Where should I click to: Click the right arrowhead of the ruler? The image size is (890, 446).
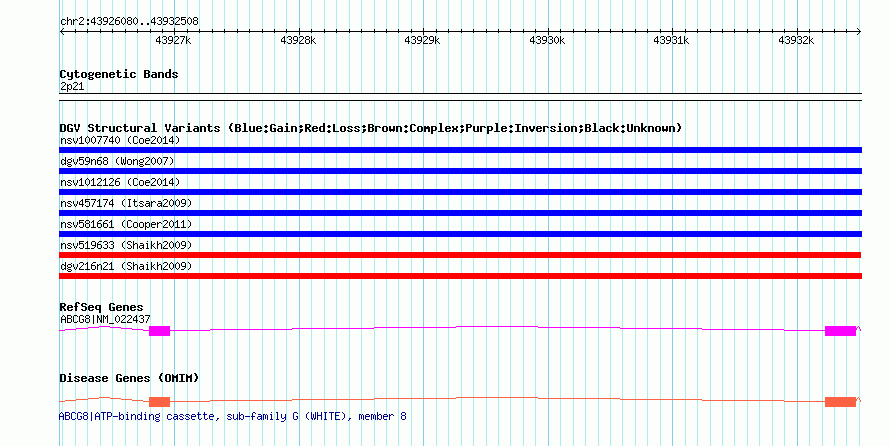coord(859,32)
